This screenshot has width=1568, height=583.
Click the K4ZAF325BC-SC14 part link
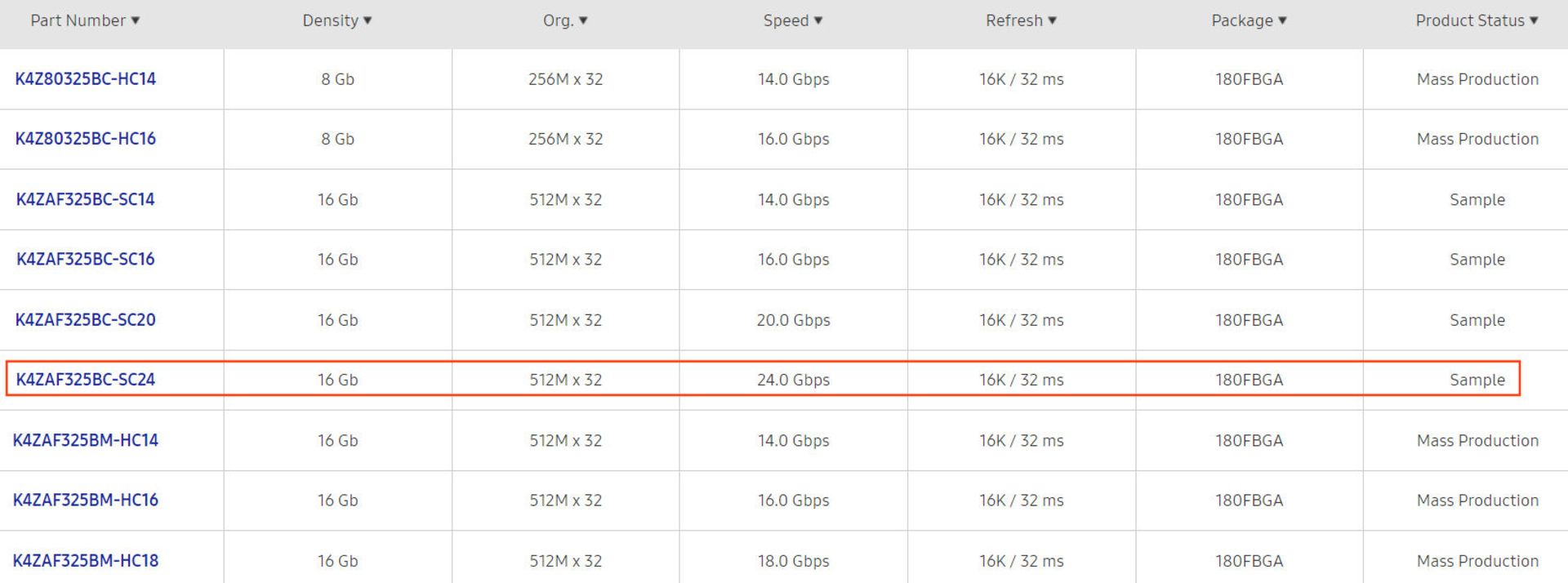pos(86,199)
